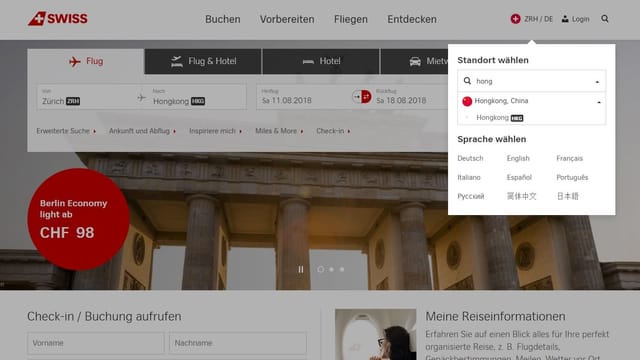Viewport: 640px width, 360px height.
Task: Click the rental car tab icon
Action: [415, 62]
